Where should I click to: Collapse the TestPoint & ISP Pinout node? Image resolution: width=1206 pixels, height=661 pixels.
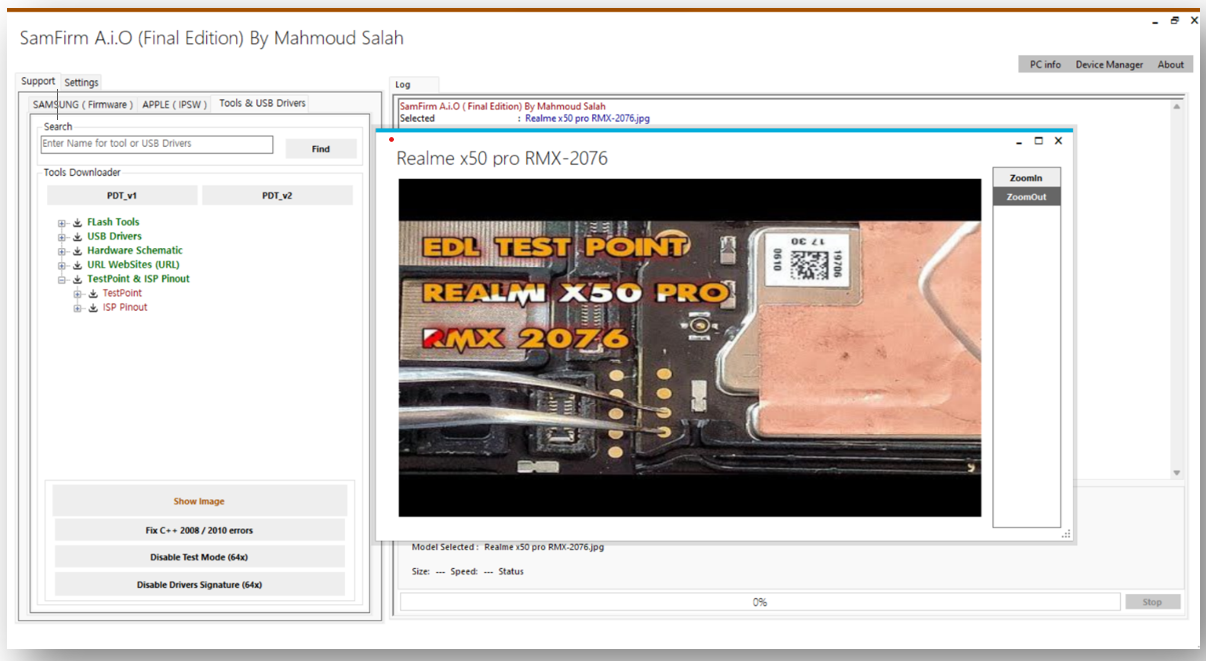click(62, 280)
